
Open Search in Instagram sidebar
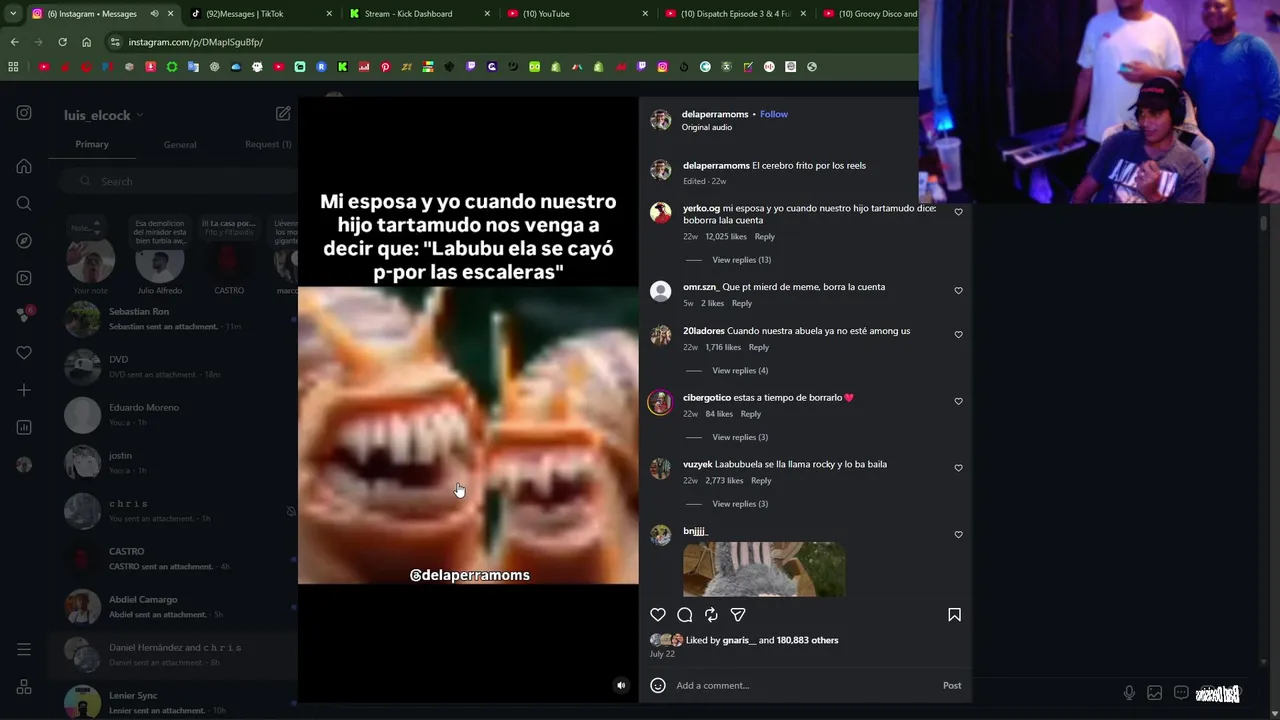24,204
